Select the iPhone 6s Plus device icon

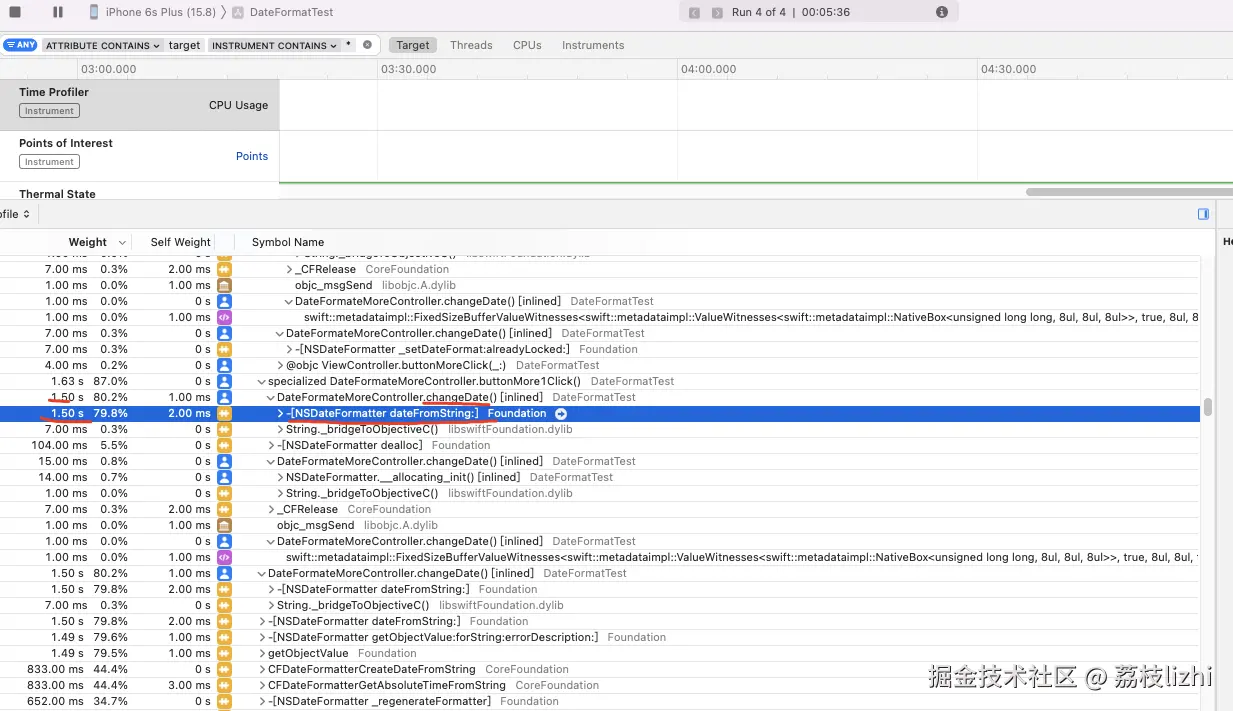(x=94, y=12)
